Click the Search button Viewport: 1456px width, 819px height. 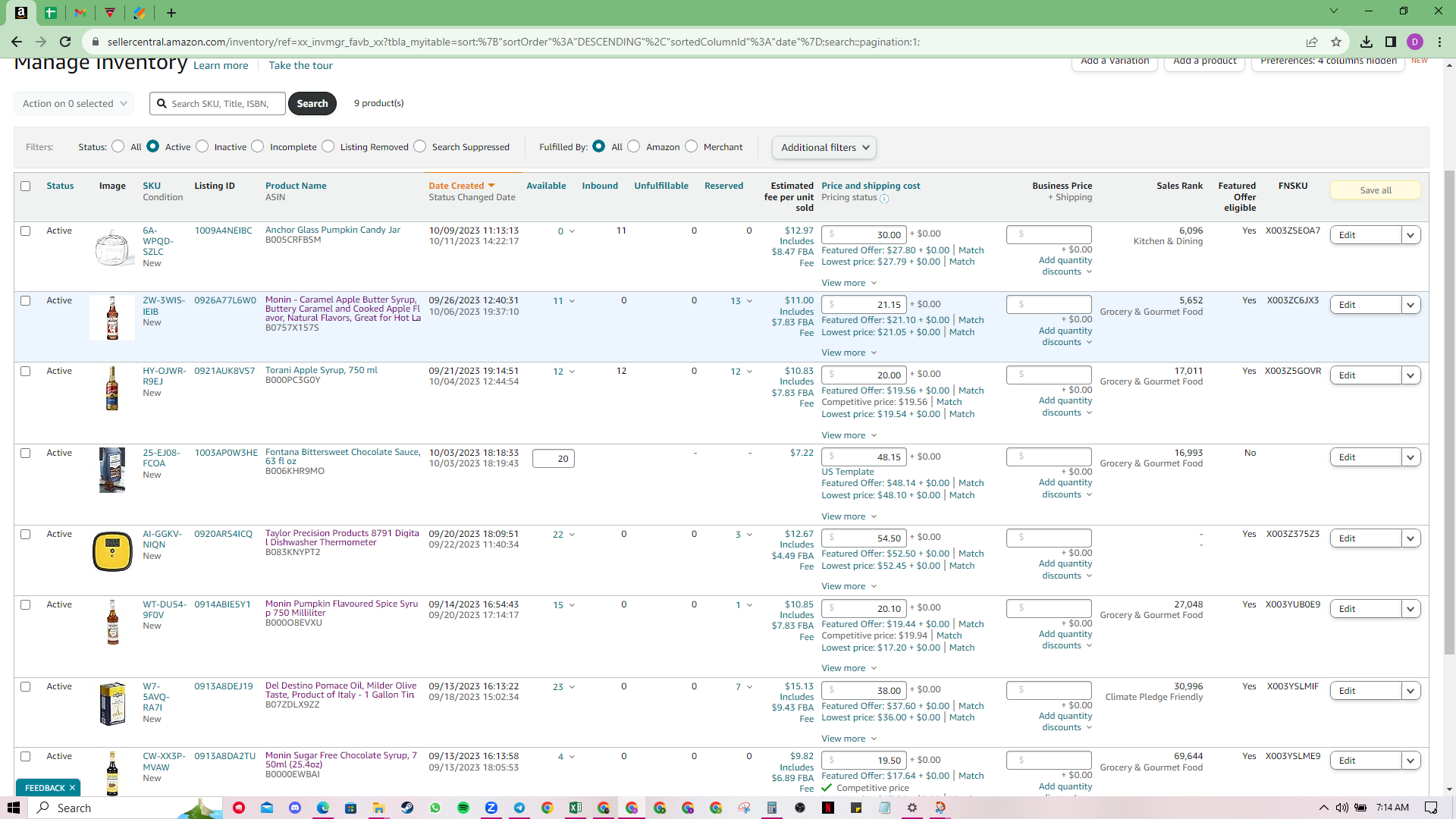[312, 104]
